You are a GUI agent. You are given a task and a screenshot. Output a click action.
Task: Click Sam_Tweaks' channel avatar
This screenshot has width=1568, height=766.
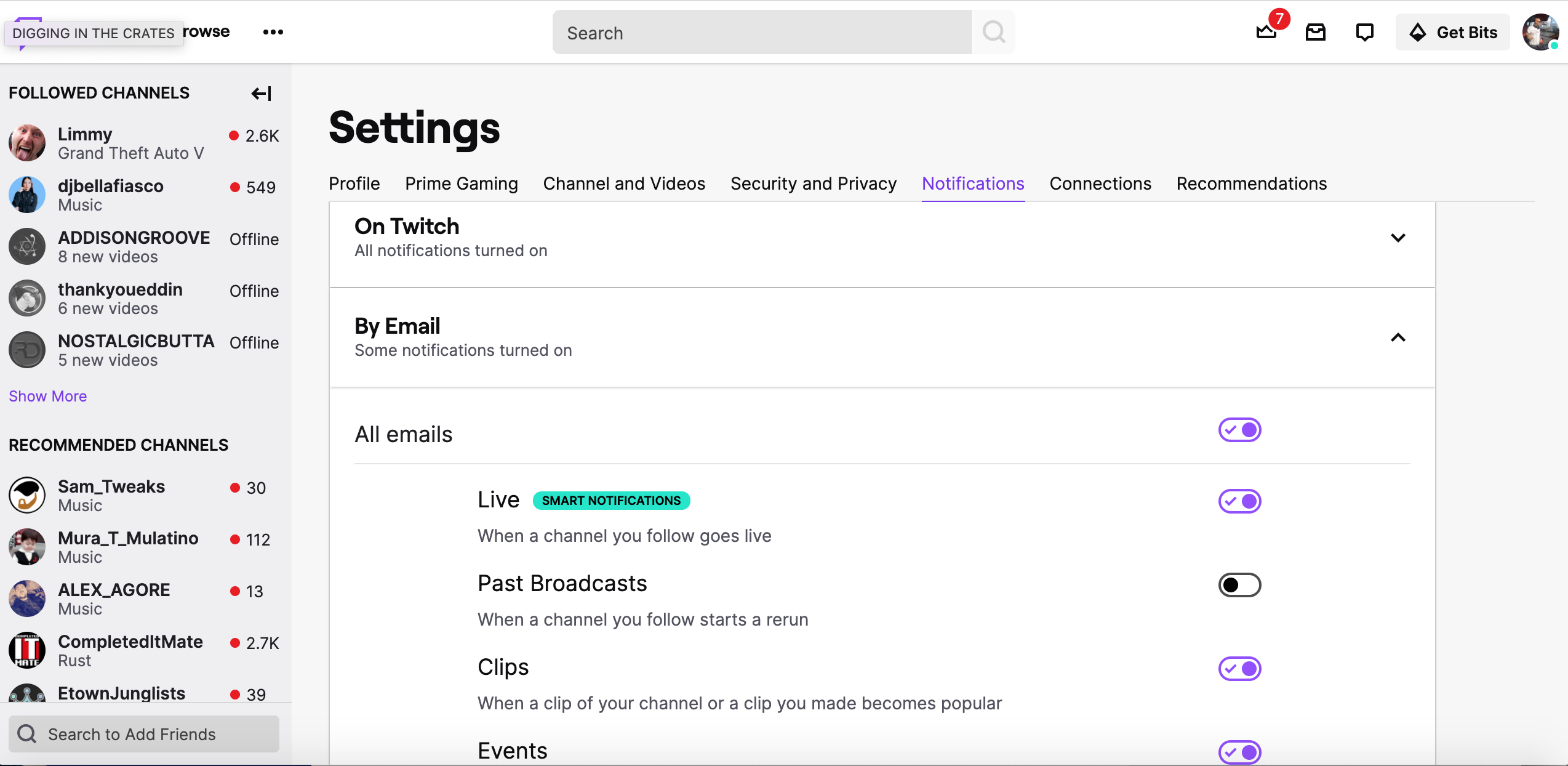[x=27, y=495]
